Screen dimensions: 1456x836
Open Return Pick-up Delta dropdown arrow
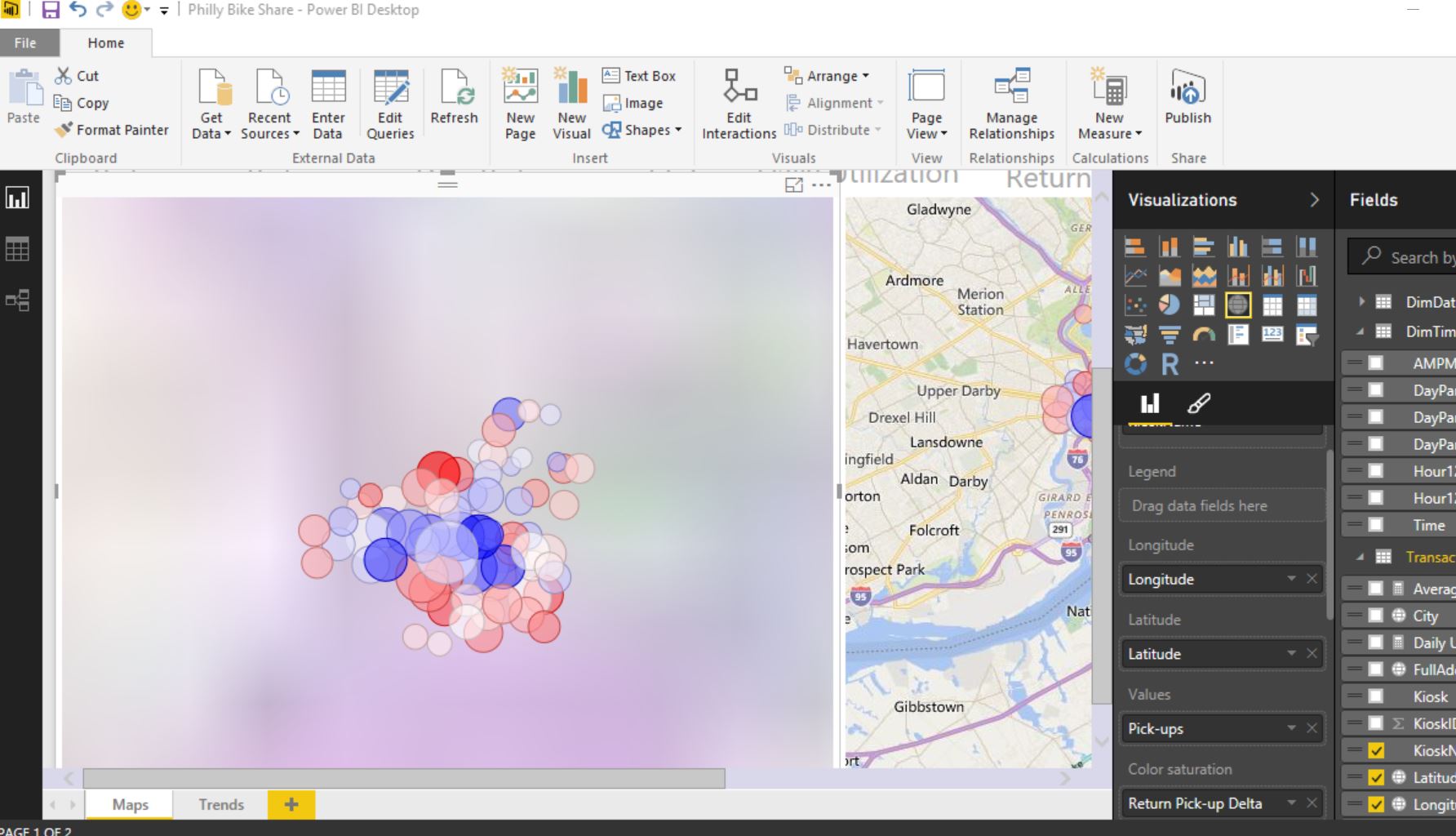[1291, 803]
